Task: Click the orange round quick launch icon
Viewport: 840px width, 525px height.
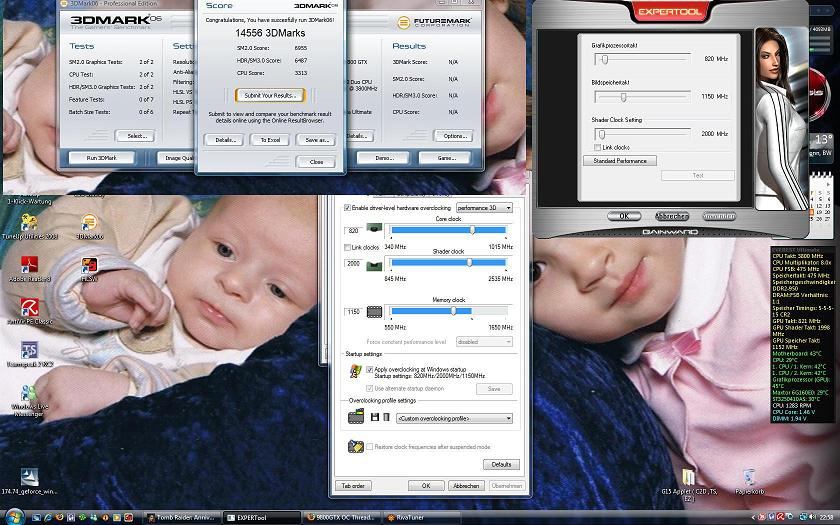Action: point(106,517)
